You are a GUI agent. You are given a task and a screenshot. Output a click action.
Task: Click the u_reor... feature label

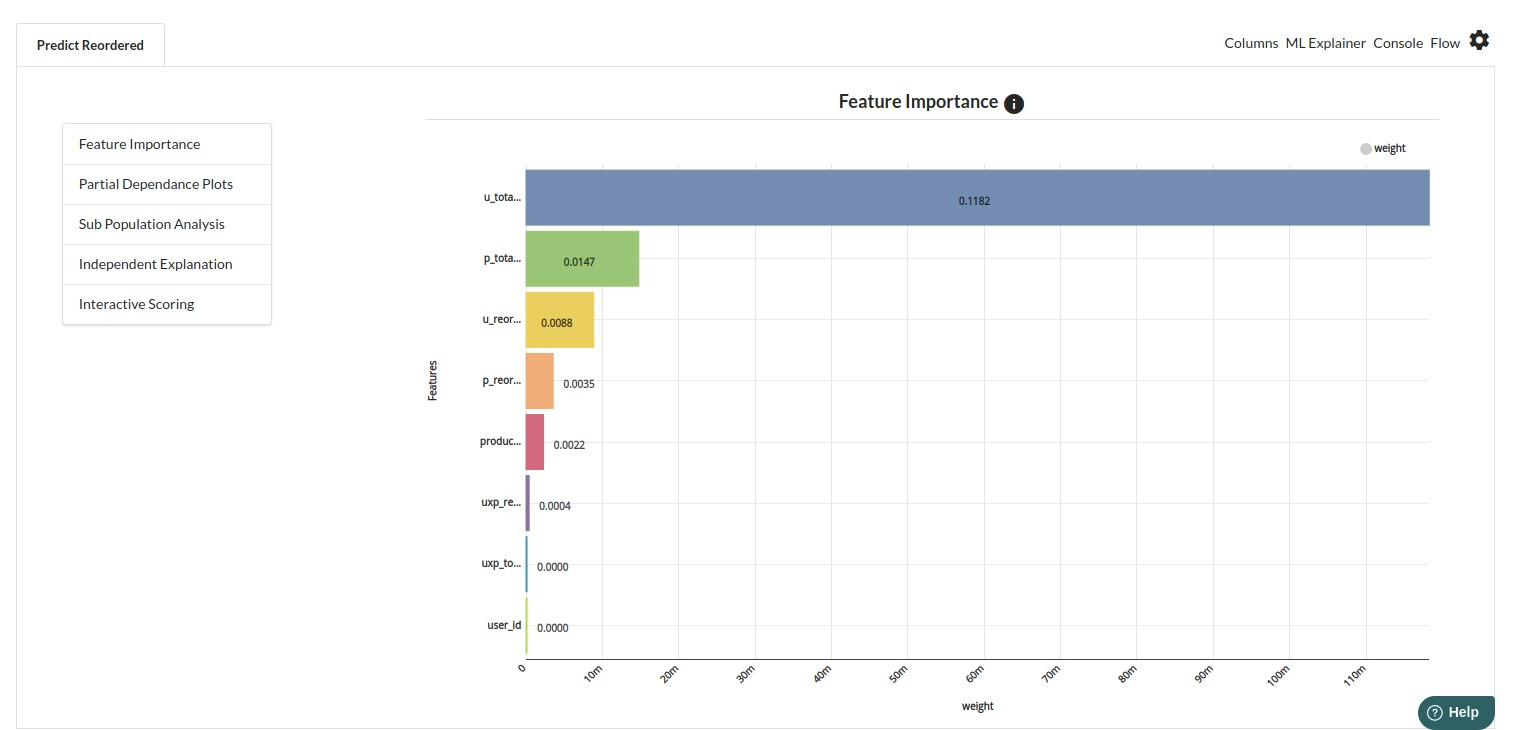coord(502,320)
